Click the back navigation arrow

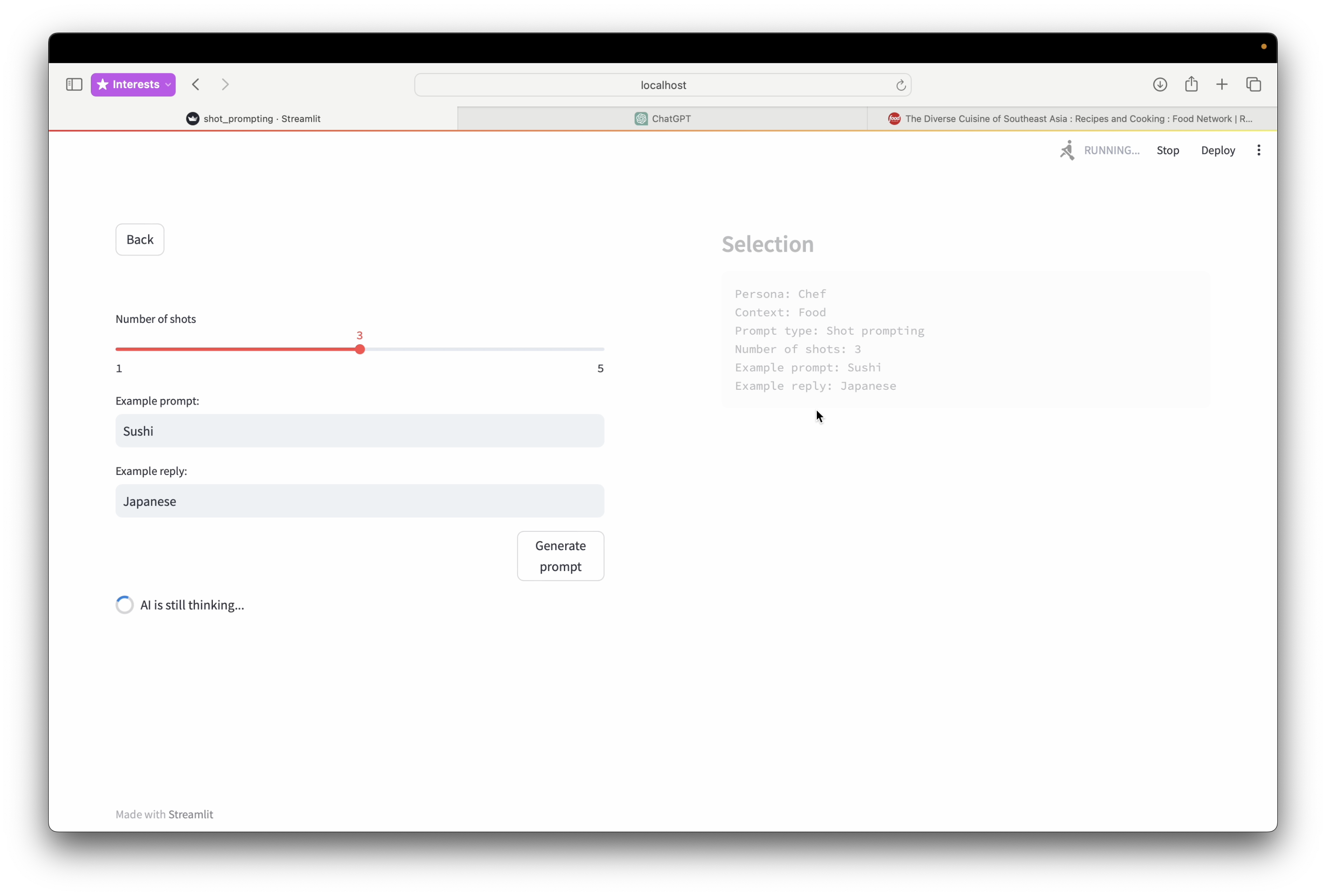coord(196,84)
